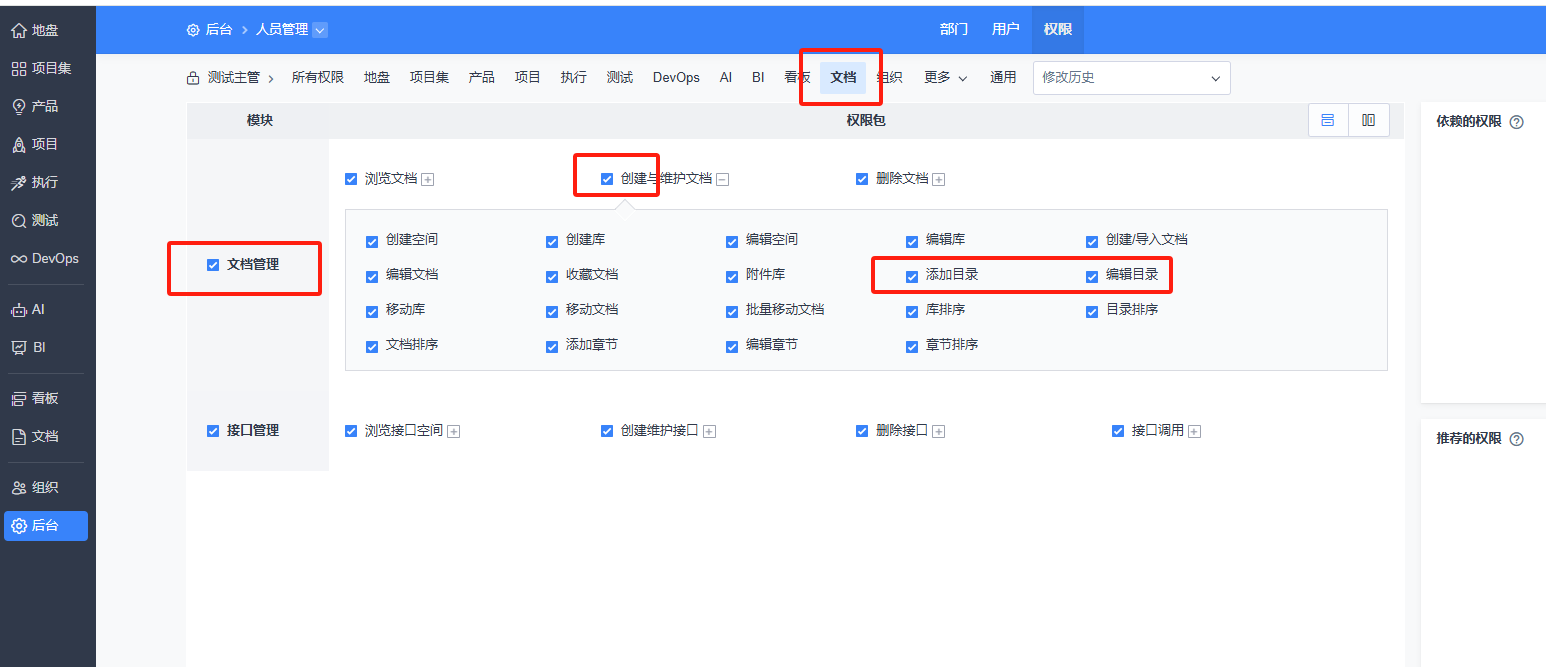The width and height of the screenshot is (1546, 667).
Task: Open 地盘 home icon in sidebar
Action: tap(18, 31)
